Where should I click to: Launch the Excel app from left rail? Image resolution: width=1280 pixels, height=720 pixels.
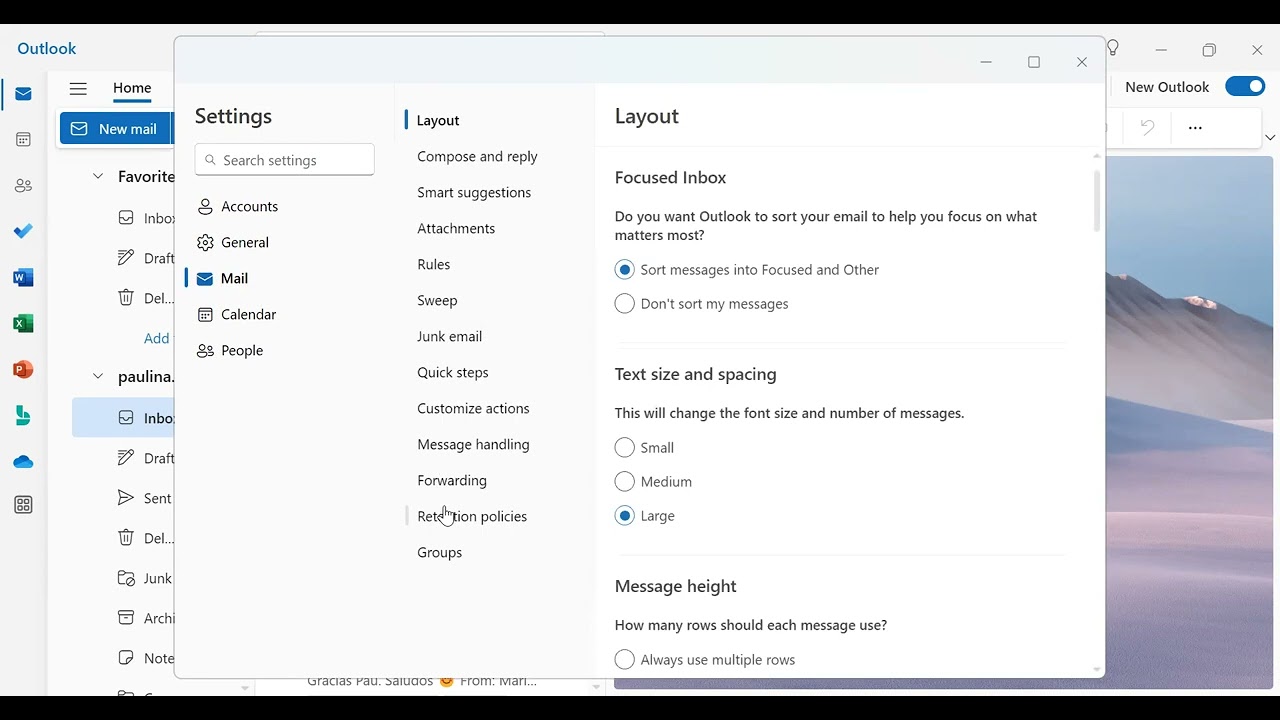pyautogui.click(x=23, y=324)
